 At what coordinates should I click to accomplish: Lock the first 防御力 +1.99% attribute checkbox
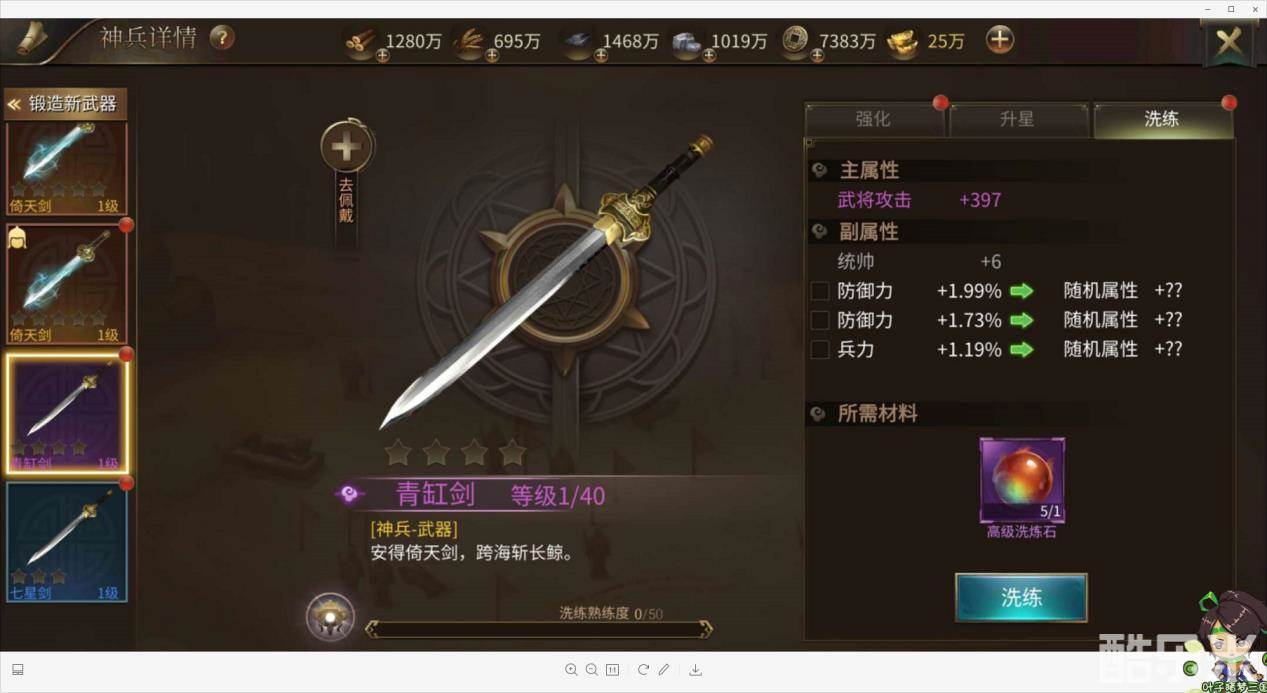point(820,291)
